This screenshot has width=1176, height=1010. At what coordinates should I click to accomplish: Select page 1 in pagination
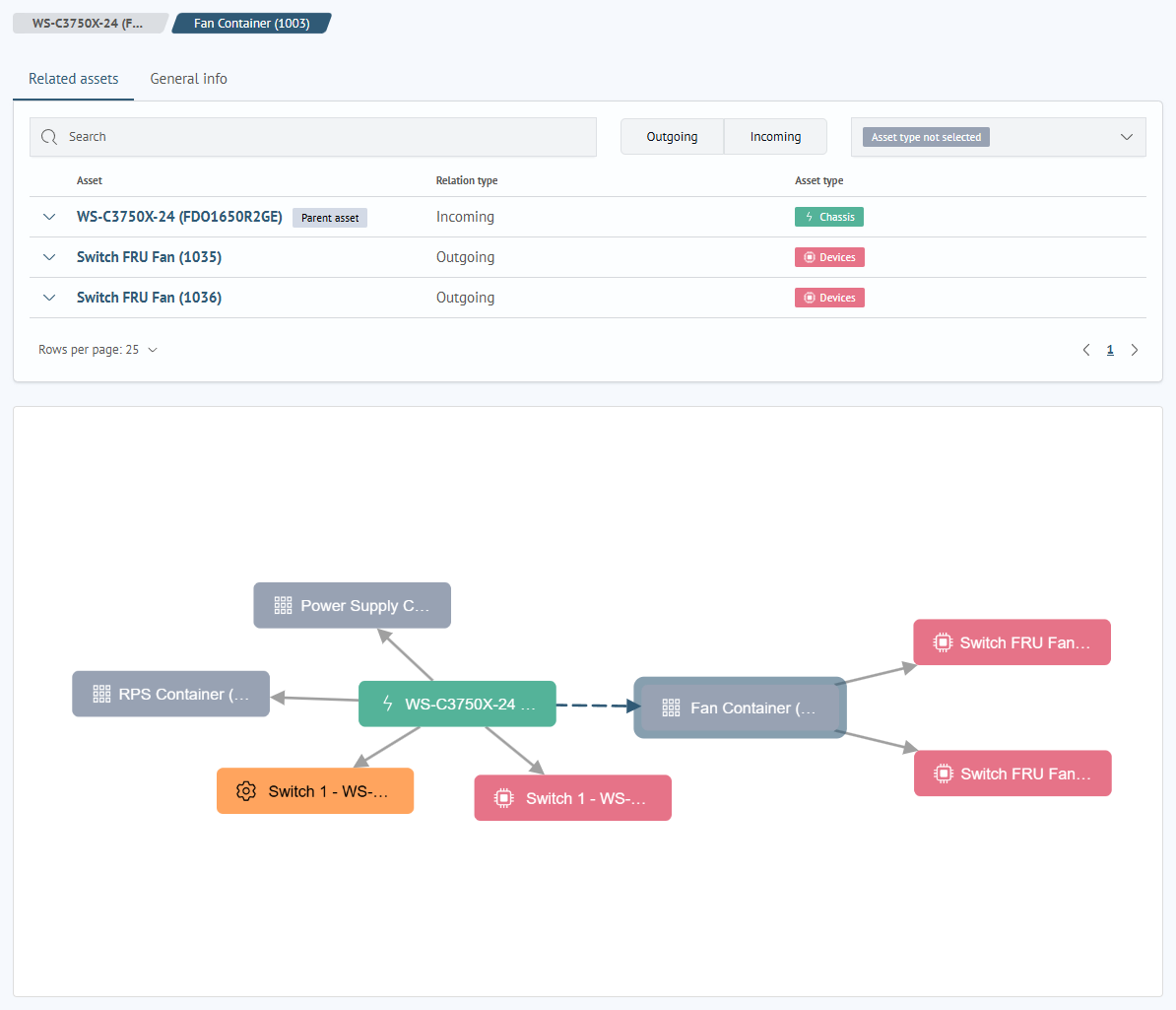(x=1110, y=350)
